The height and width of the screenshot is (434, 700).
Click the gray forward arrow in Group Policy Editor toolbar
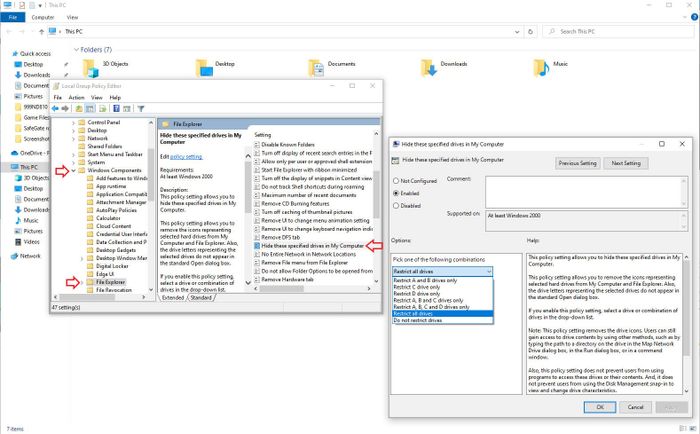pyautogui.click(x=65, y=108)
